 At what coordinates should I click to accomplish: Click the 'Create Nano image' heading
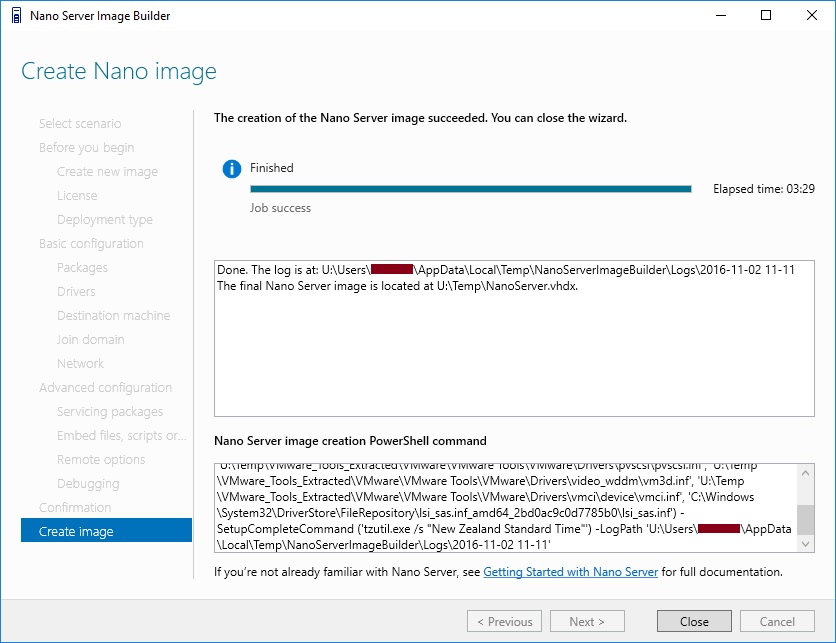pyautogui.click(x=119, y=71)
